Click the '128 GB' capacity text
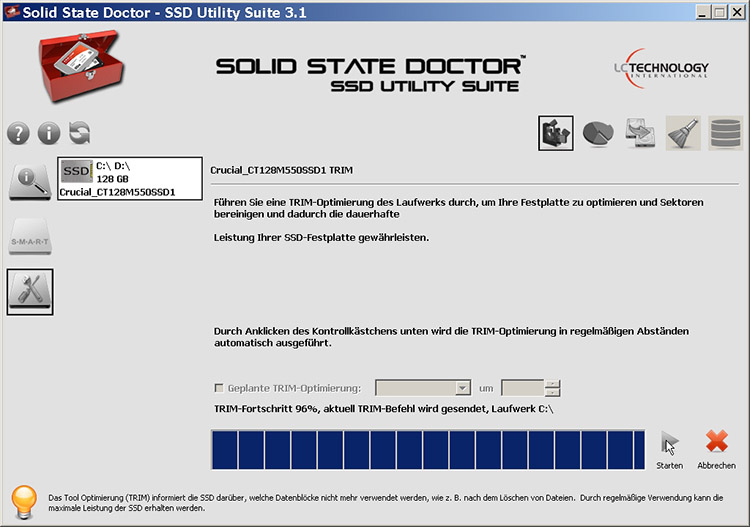750x527 pixels. click(112, 179)
